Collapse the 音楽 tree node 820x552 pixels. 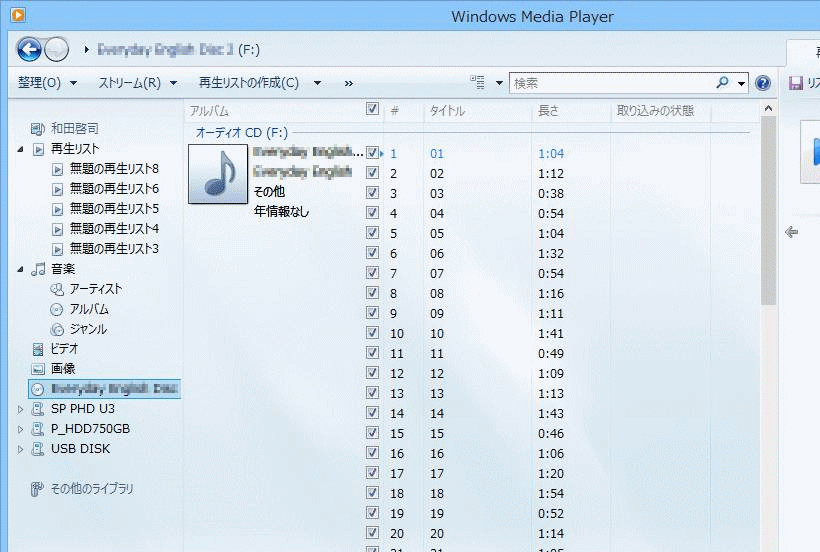point(20,270)
